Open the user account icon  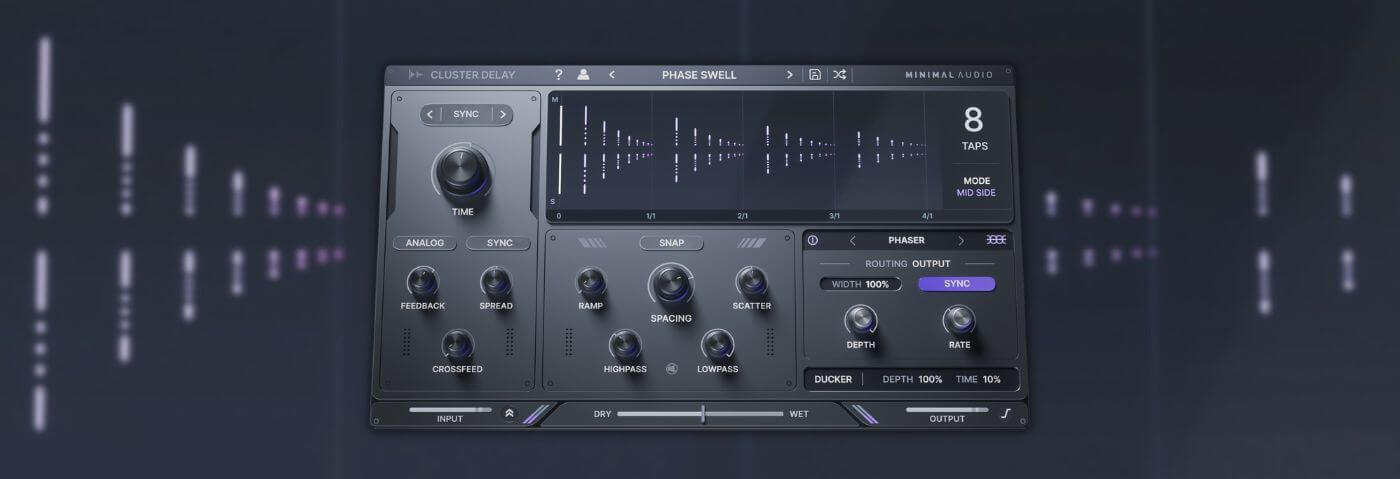(583, 75)
